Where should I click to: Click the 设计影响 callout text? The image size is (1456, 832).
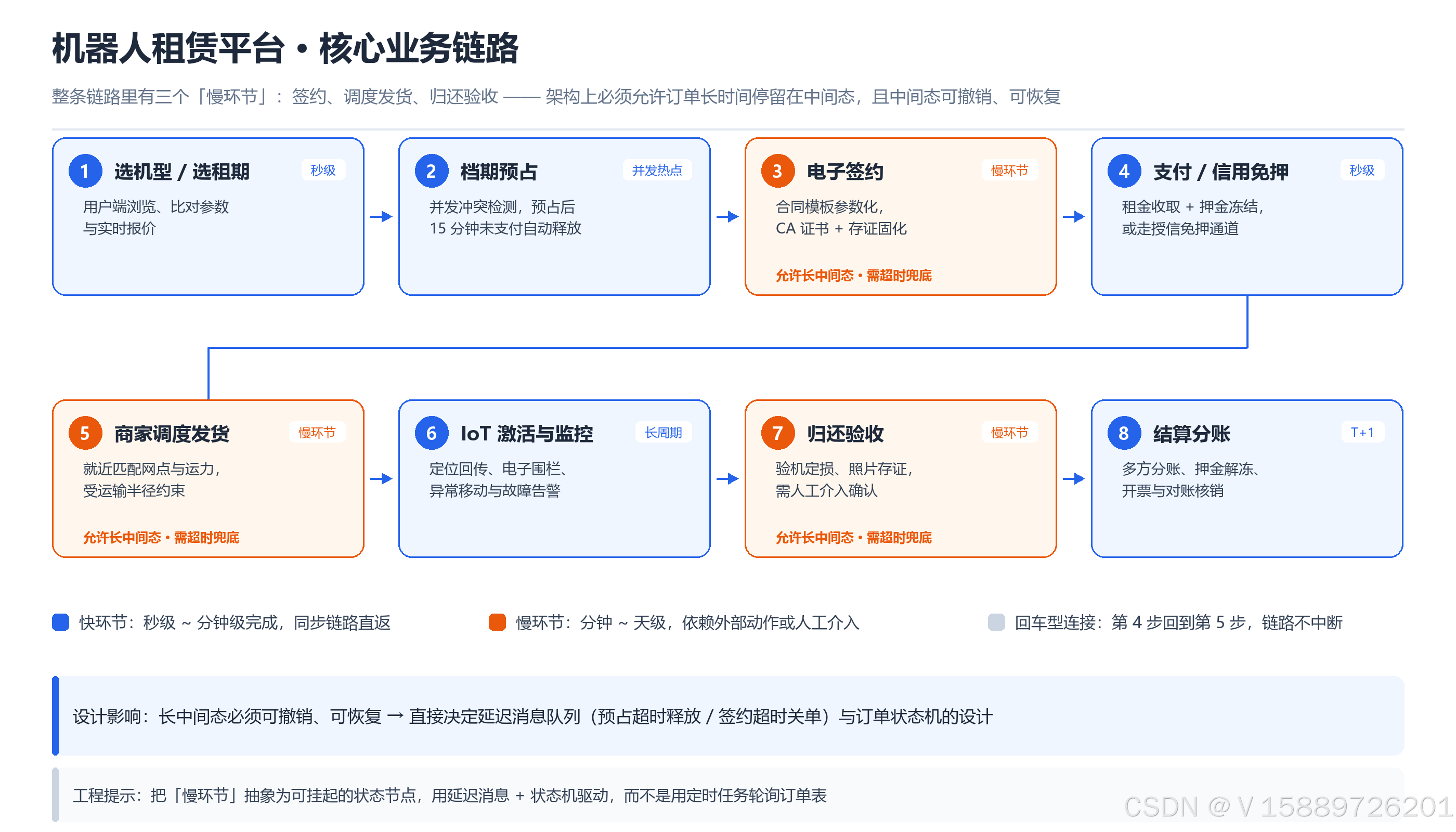(533, 717)
